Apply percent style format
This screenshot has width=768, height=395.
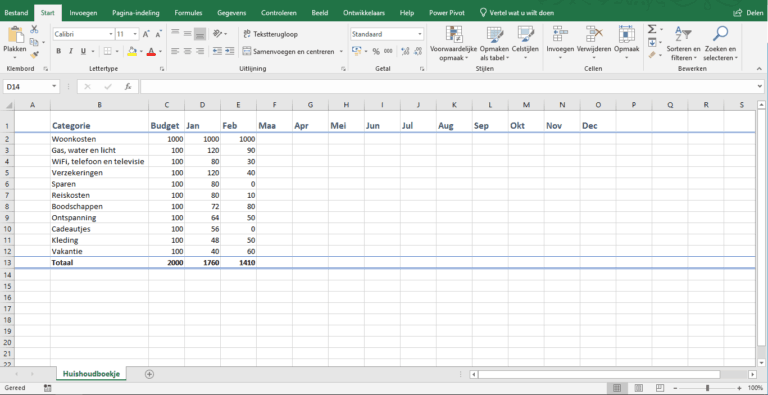(376, 51)
